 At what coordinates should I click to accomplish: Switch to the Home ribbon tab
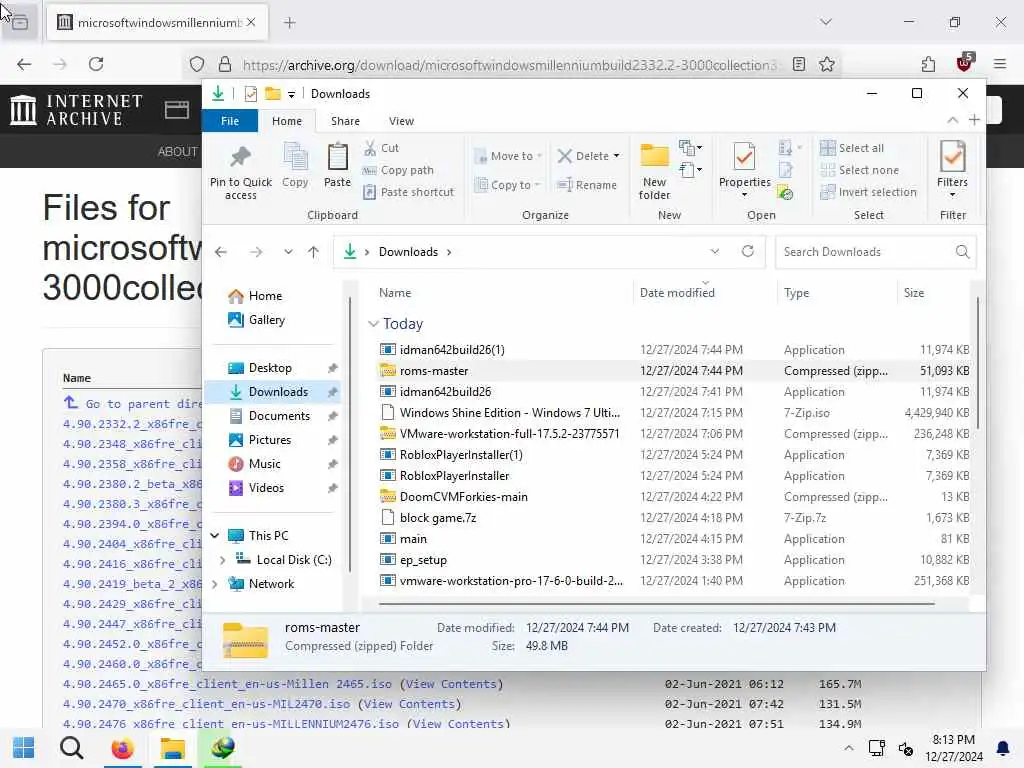(287, 121)
